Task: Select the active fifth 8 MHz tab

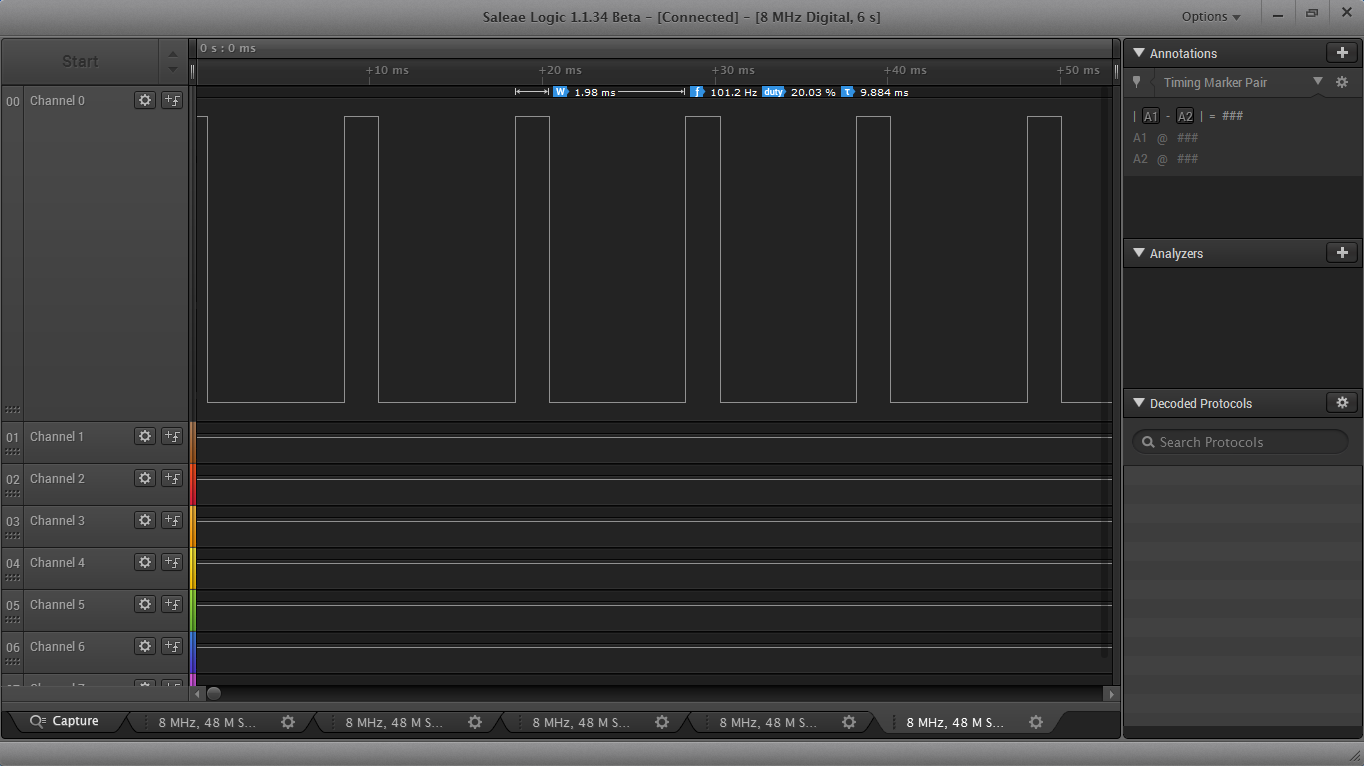Action: (x=955, y=722)
